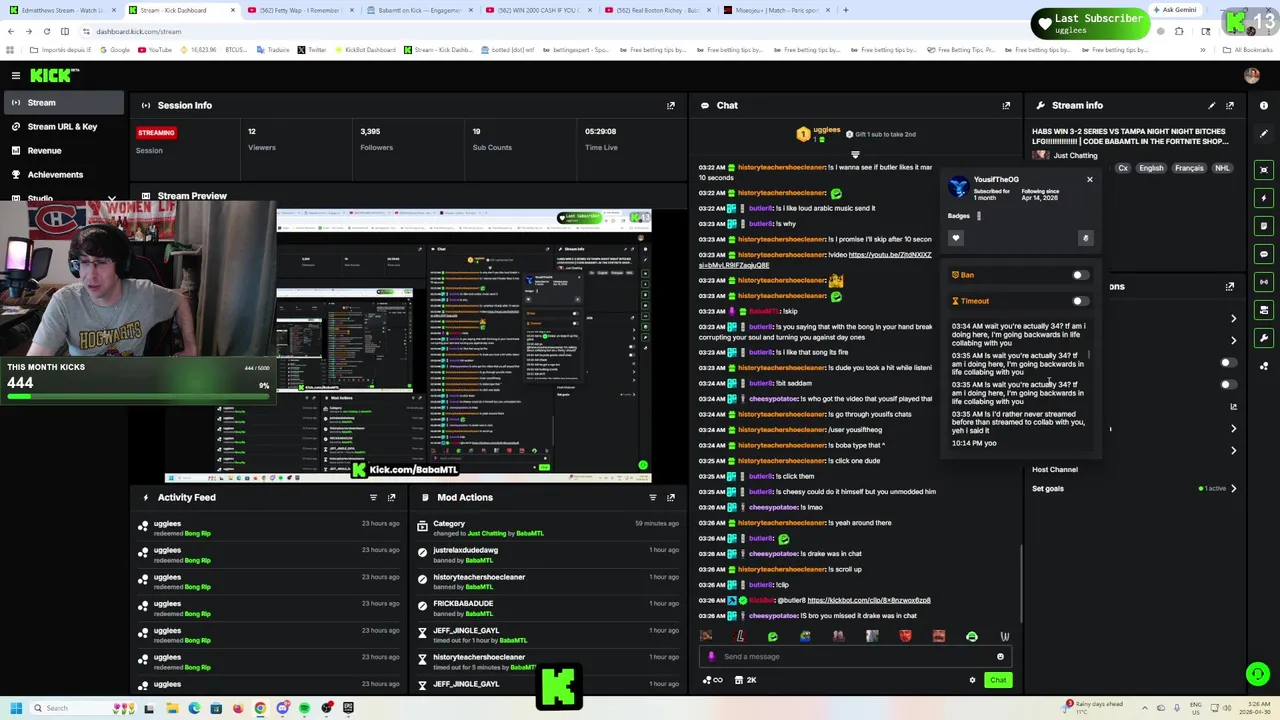Filter the Mod Actions list
Screen dimensions: 1280x720
[652, 497]
